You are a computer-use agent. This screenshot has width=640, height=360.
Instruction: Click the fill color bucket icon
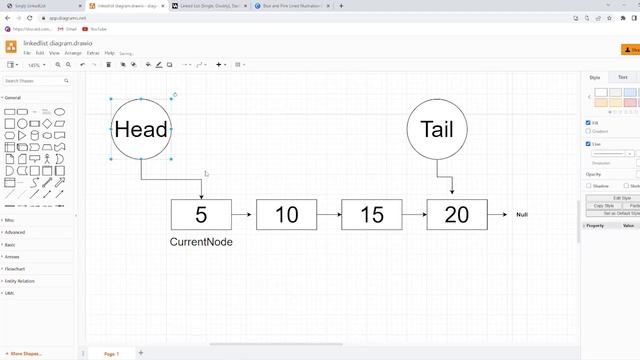tap(148, 64)
